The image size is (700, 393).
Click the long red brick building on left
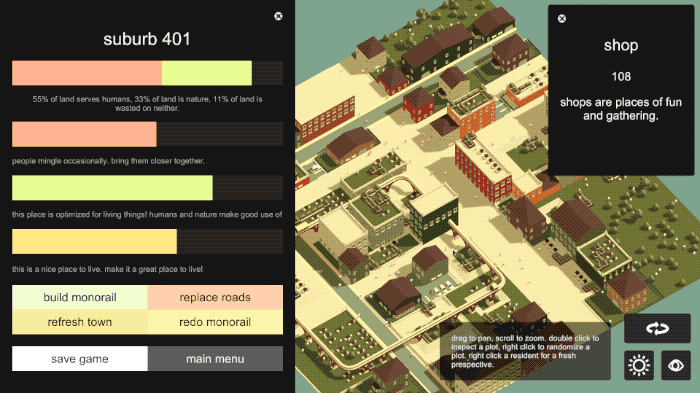pyautogui.click(x=325, y=119)
